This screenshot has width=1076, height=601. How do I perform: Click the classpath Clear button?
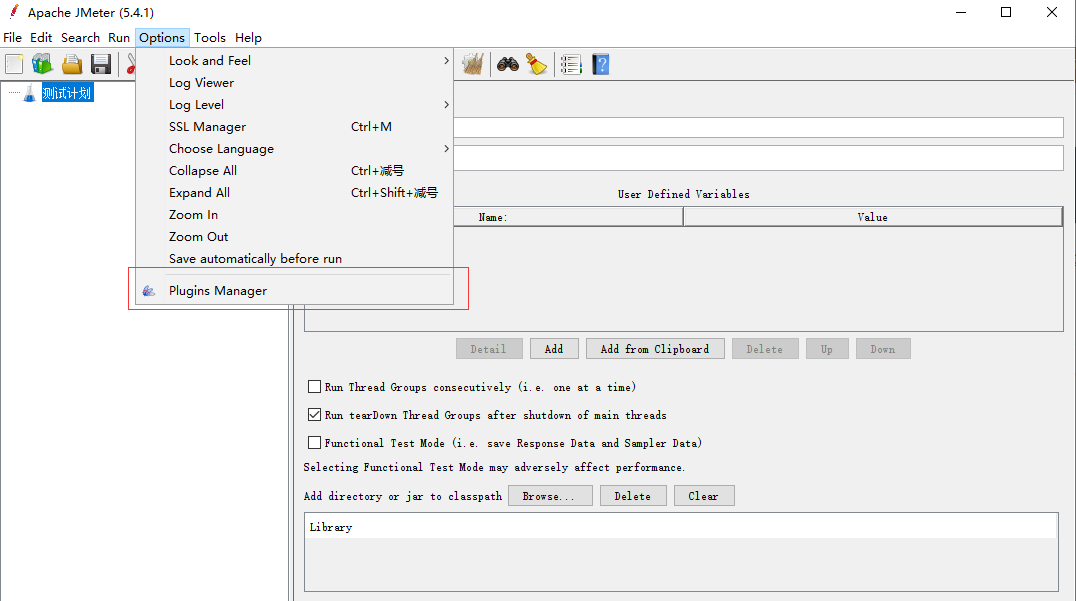[x=704, y=495]
